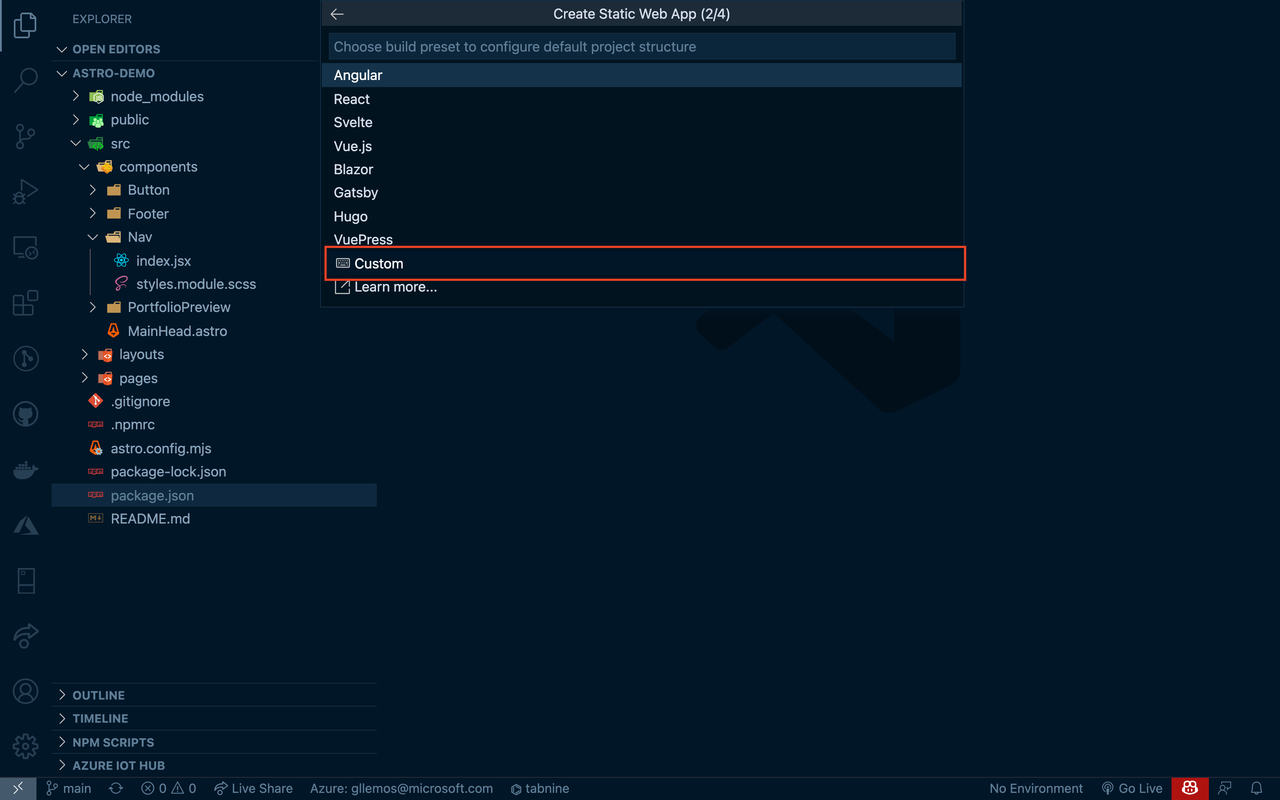Image resolution: width=1280 pixels, height=800 pixels.
Task: Open the Docker view icon
Action: click(x=26, y=469)
